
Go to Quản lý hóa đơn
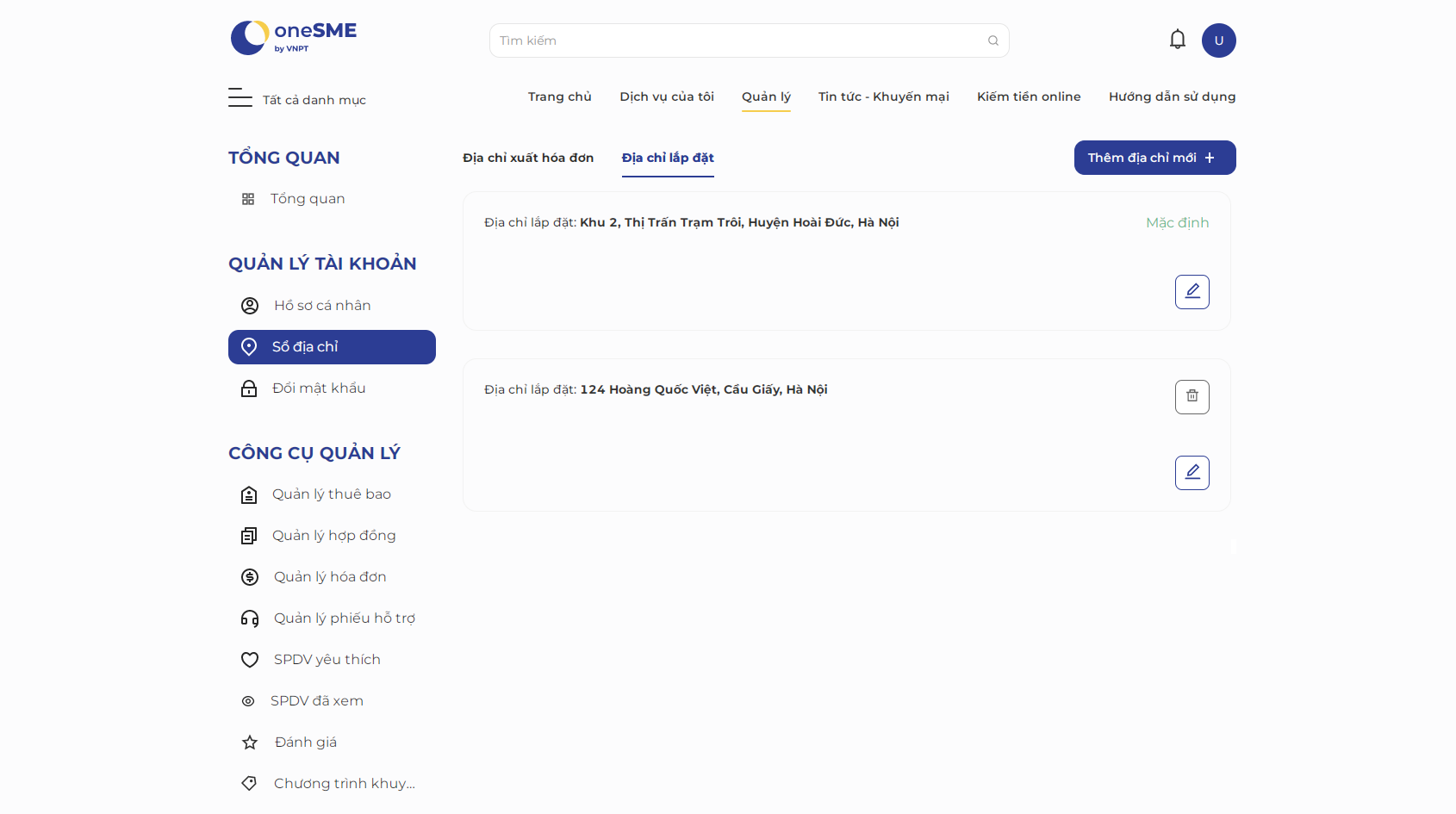(332, 577)
